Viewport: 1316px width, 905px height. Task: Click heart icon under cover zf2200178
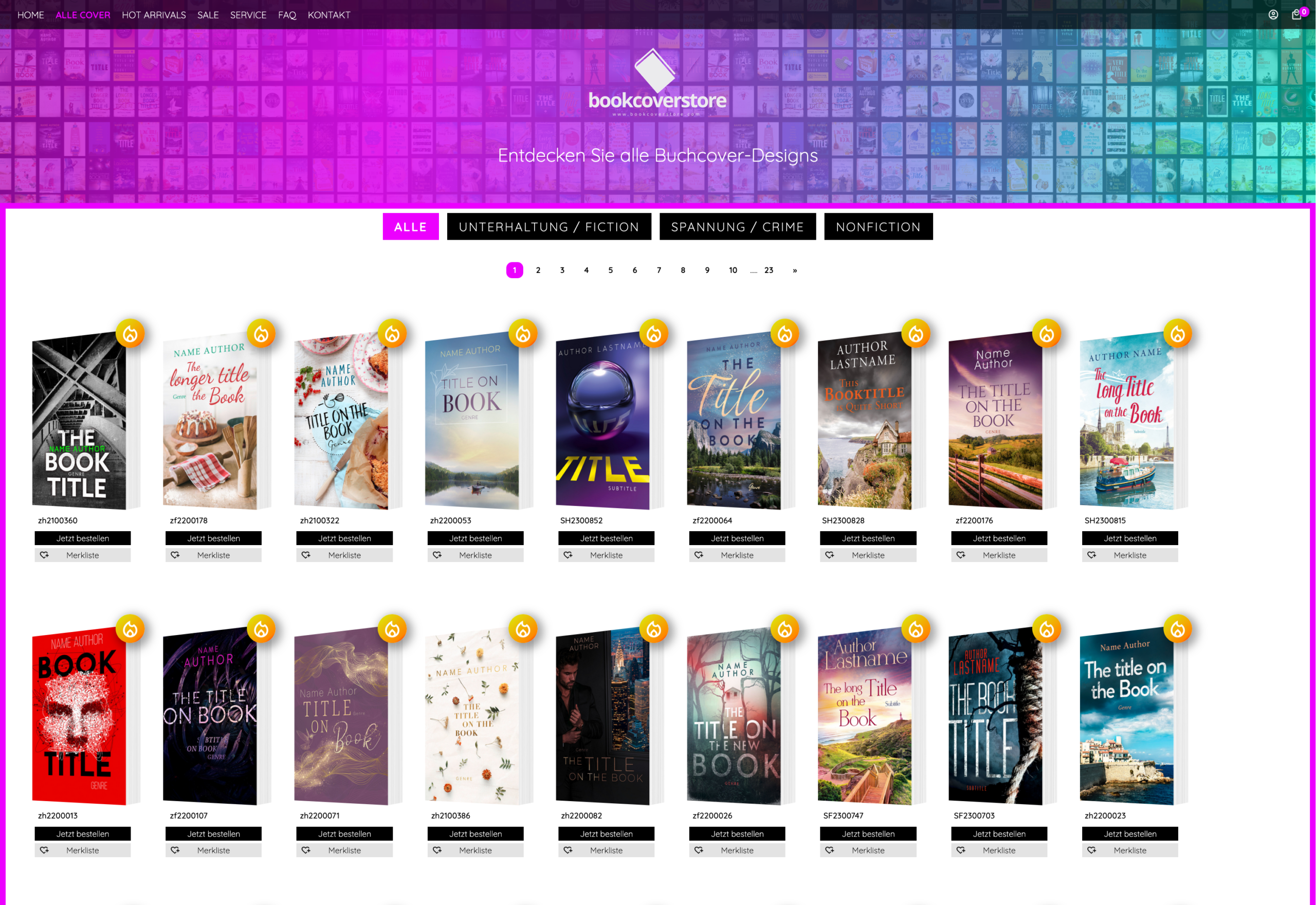pos(175,555)
